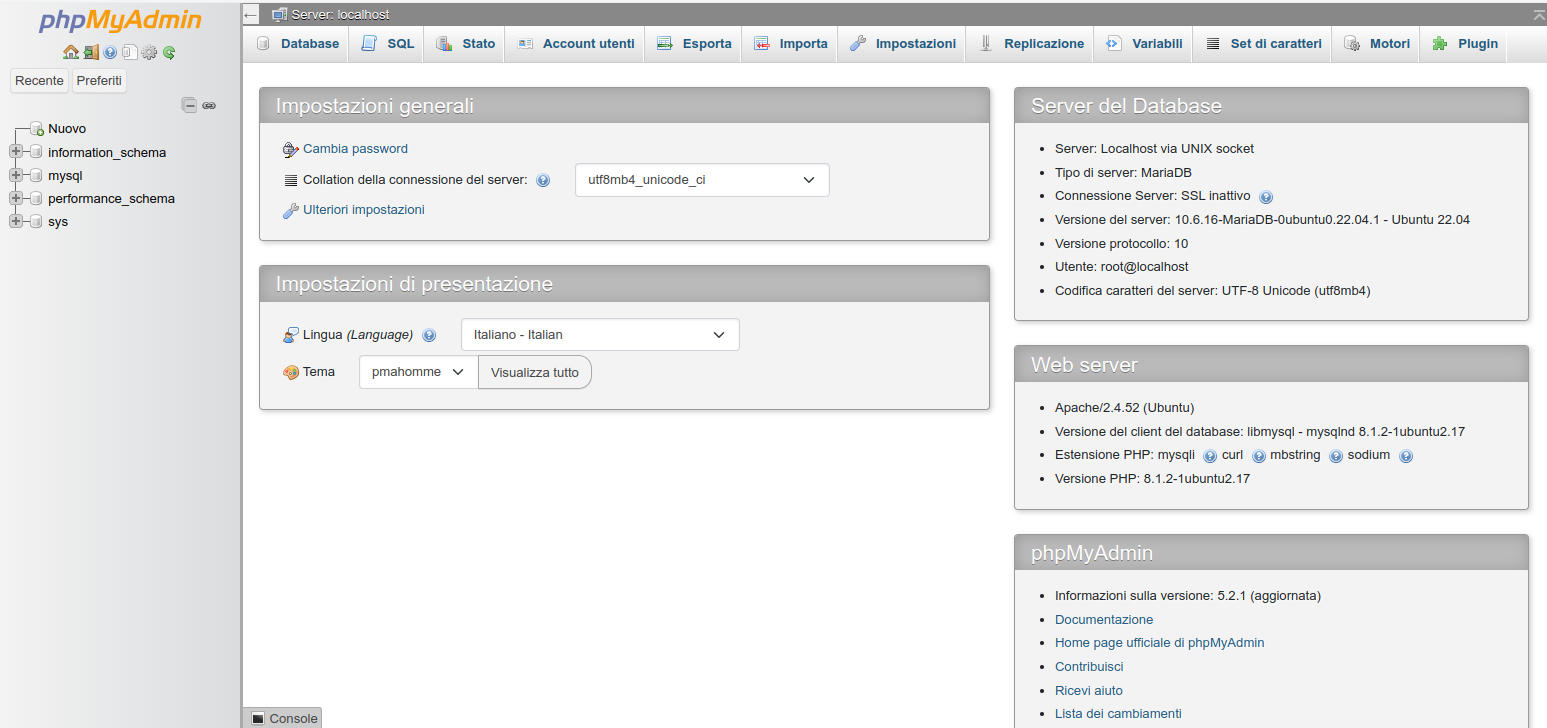Click the phpMyAdmin logo
This screenshot has width=1547, height=728.
120,21
